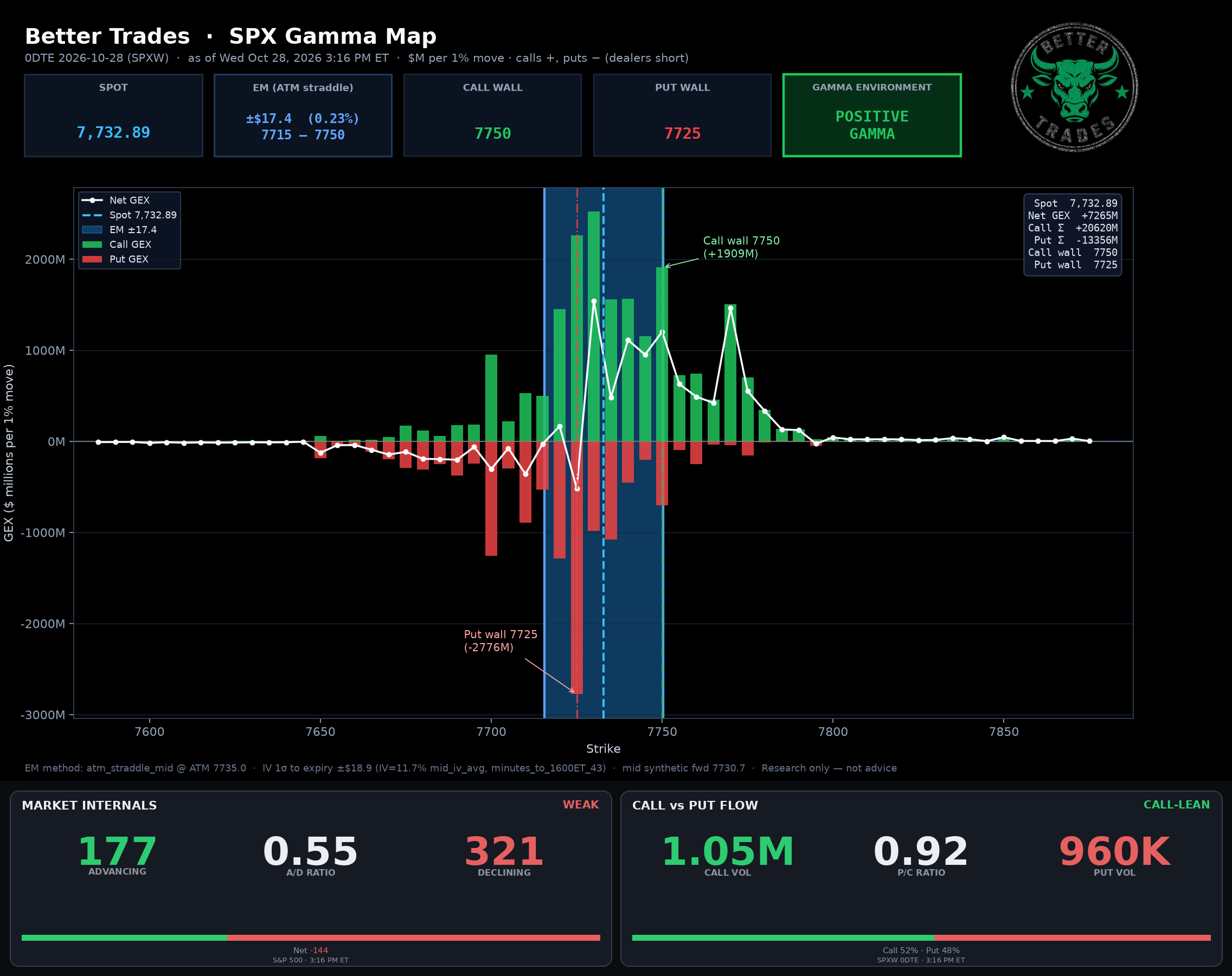Screen dimensions: 1232x976
Task: Click the 2000M y-axis label
Action: pyautogui.click(x=44, y=259)
